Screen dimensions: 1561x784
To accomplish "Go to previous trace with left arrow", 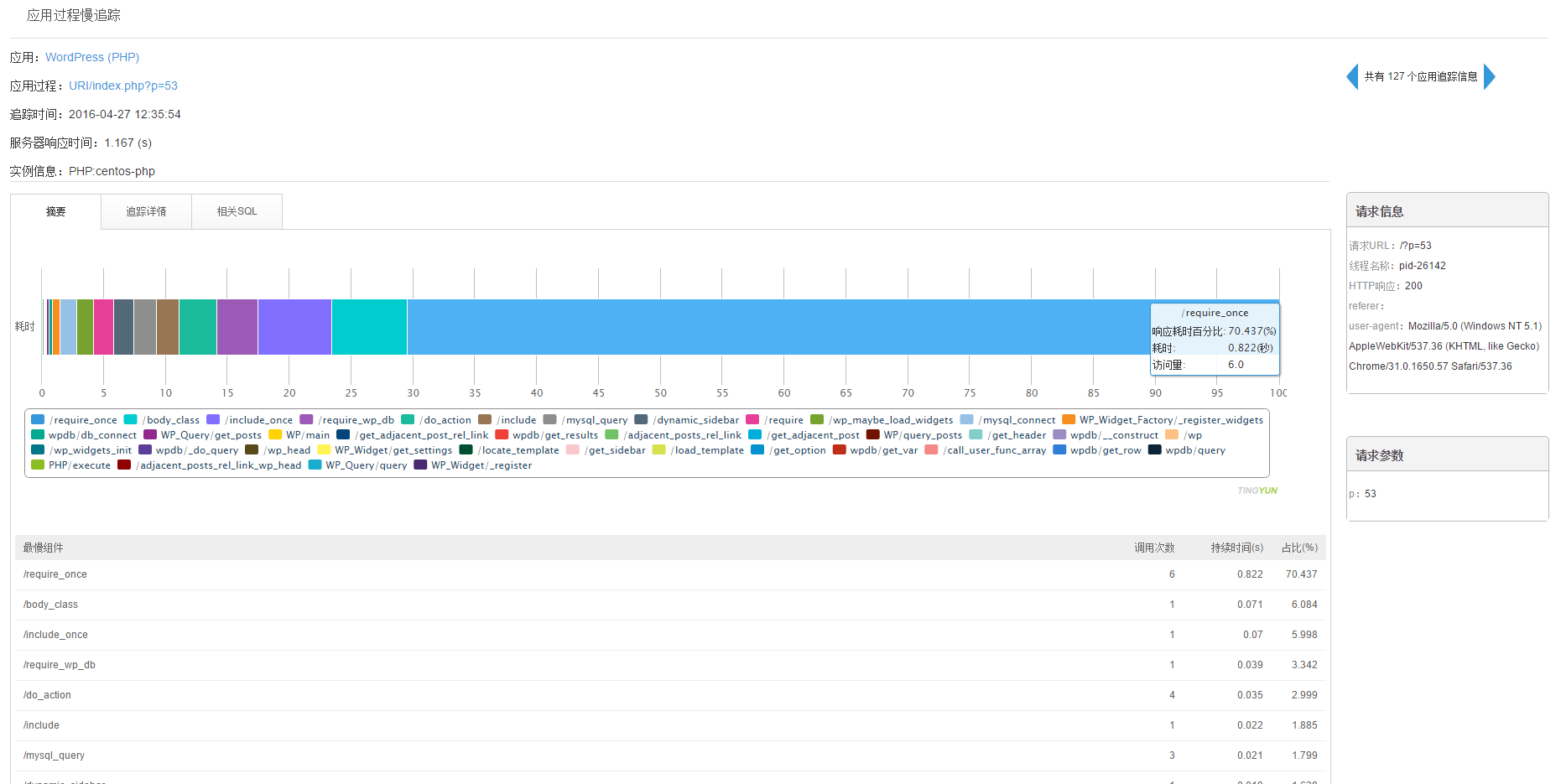I will tap(1351, 76).
